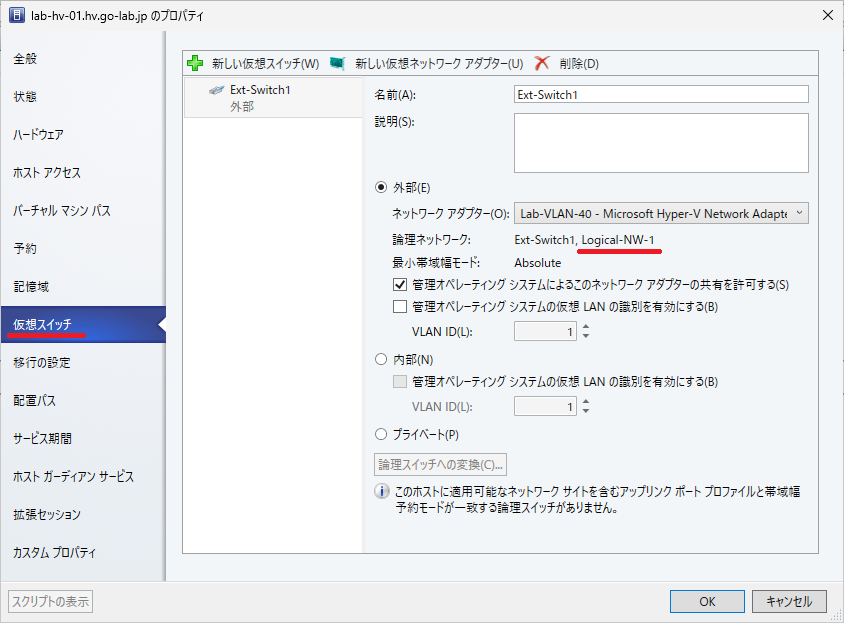
Task: Decrease VLAN ID under 内部 with down arrow
Action: [x=586, y=410]
